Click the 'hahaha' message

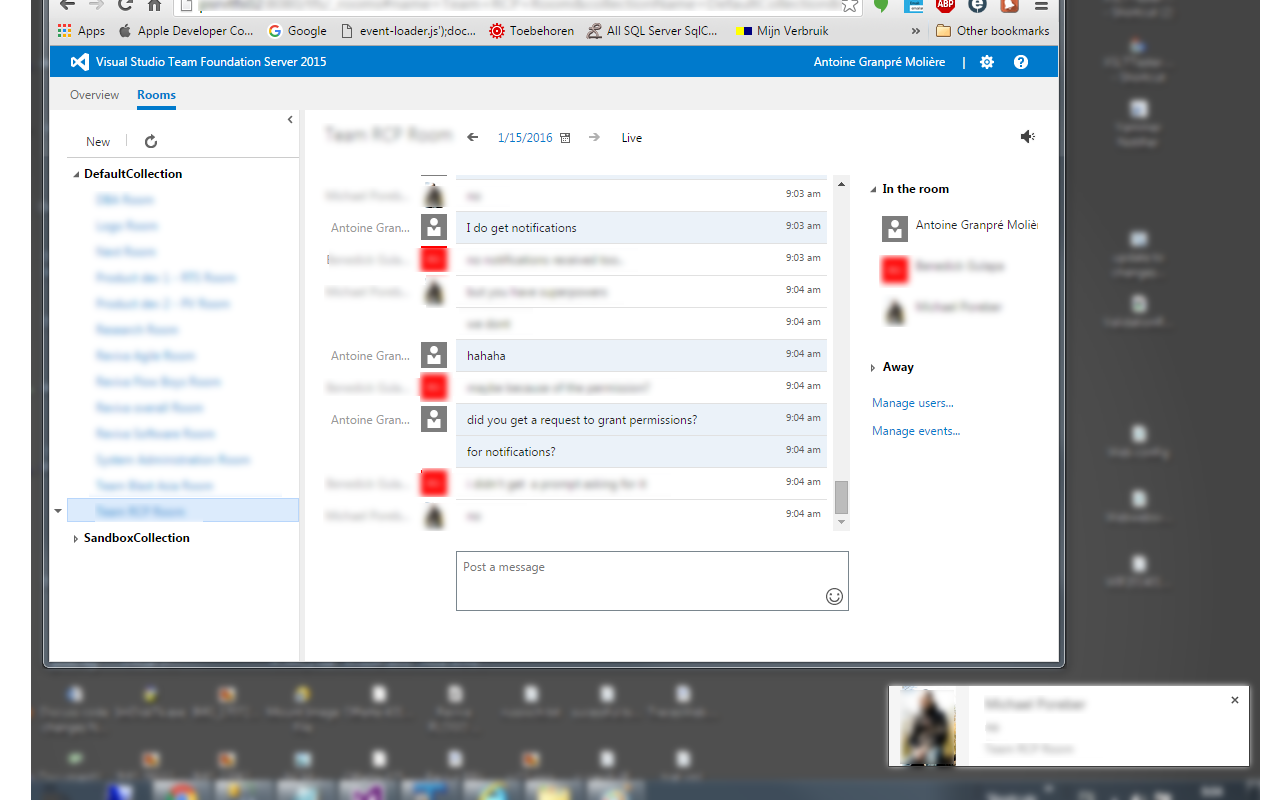641,356
